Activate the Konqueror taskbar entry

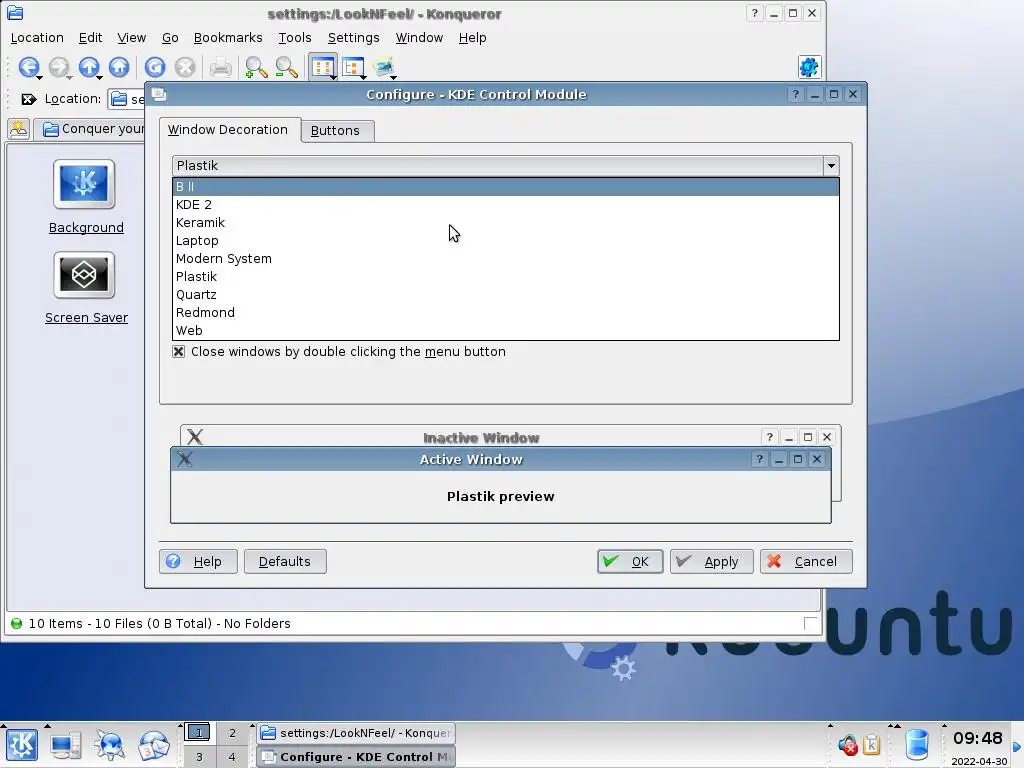pos(356,733)
